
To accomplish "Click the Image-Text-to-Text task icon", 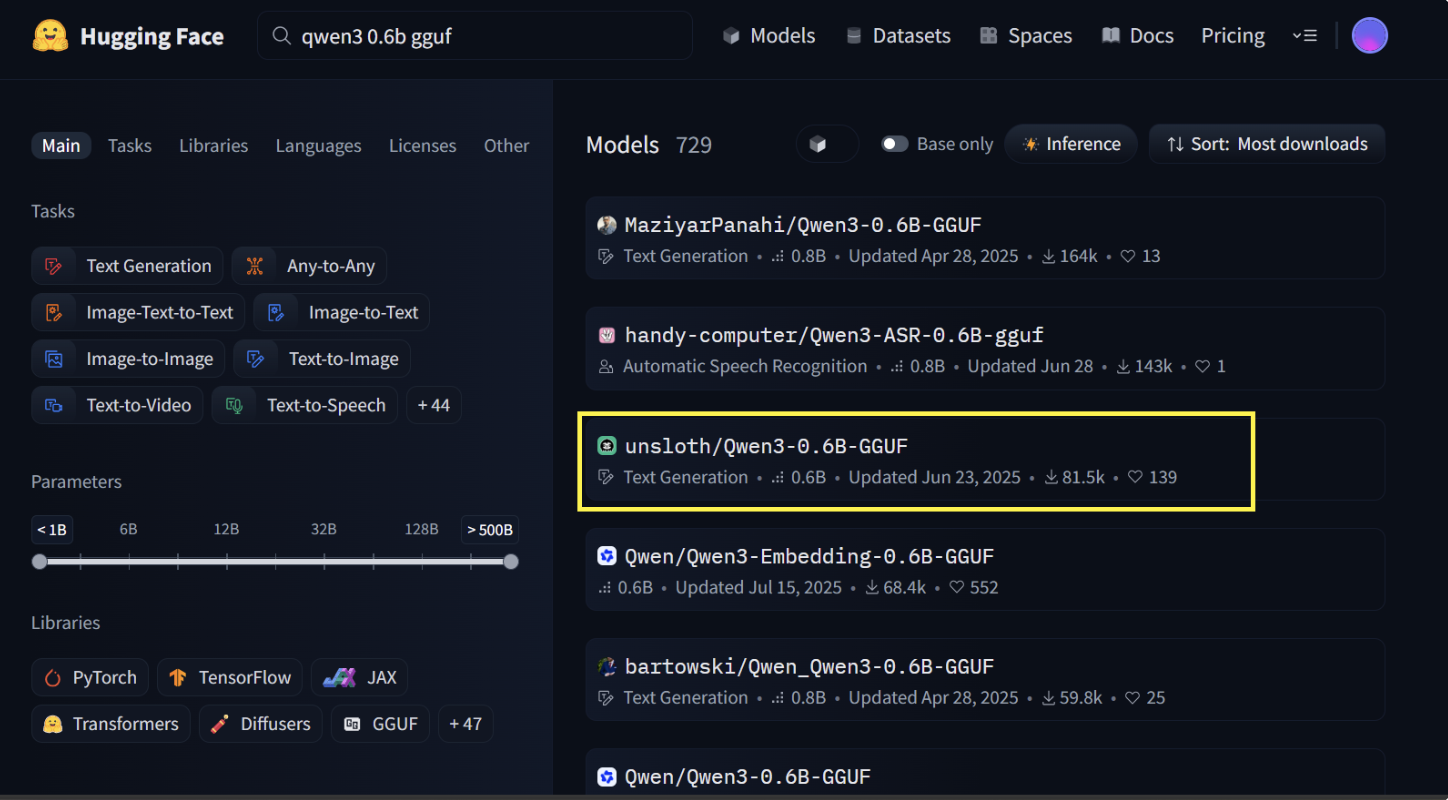I will coord(54,312).
